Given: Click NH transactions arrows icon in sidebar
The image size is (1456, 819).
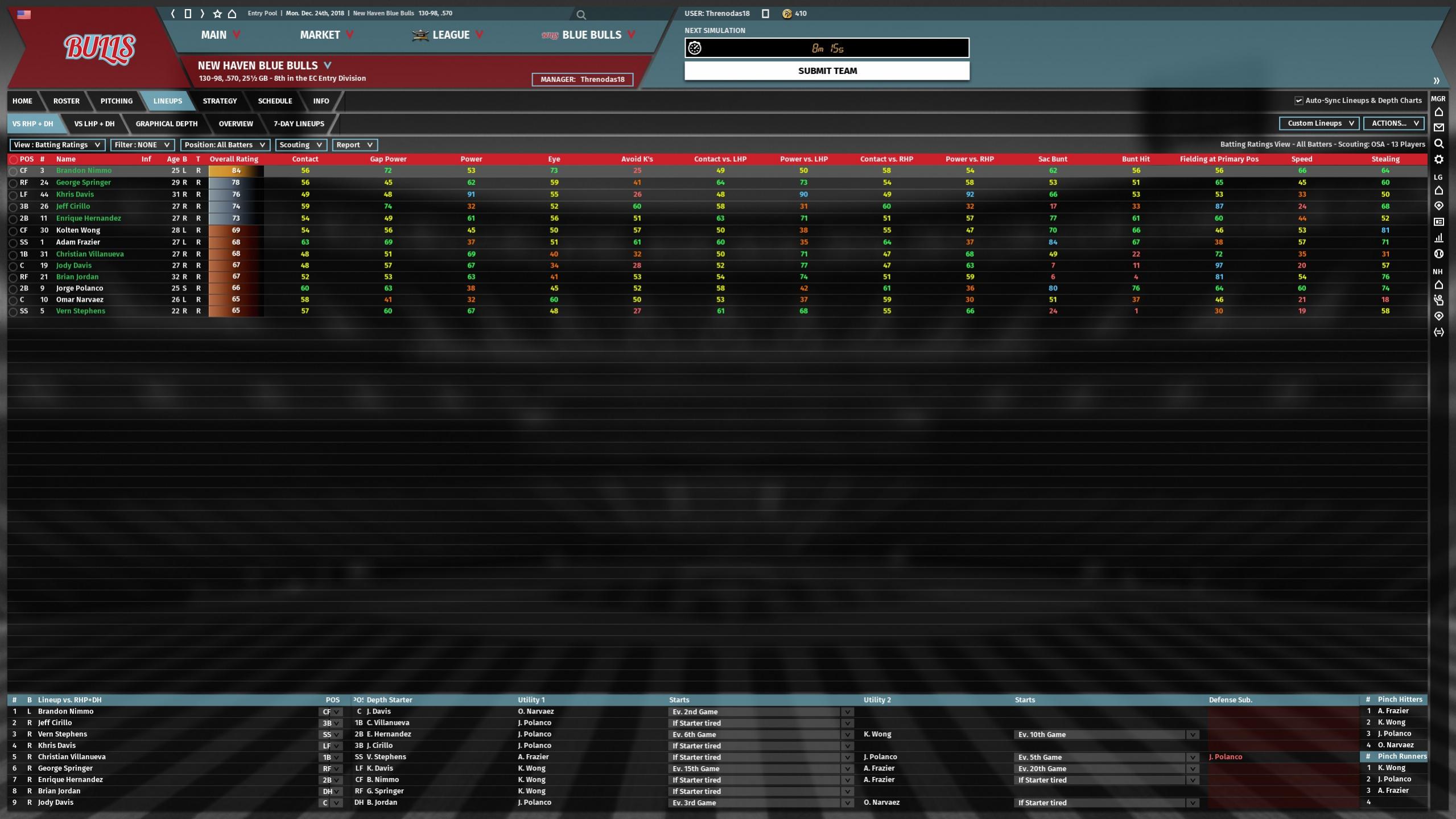Looking at the screenshot, I should click(1439, 332).
